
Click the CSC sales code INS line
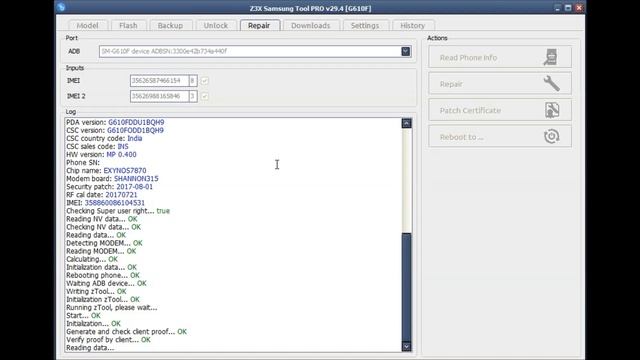97,147
